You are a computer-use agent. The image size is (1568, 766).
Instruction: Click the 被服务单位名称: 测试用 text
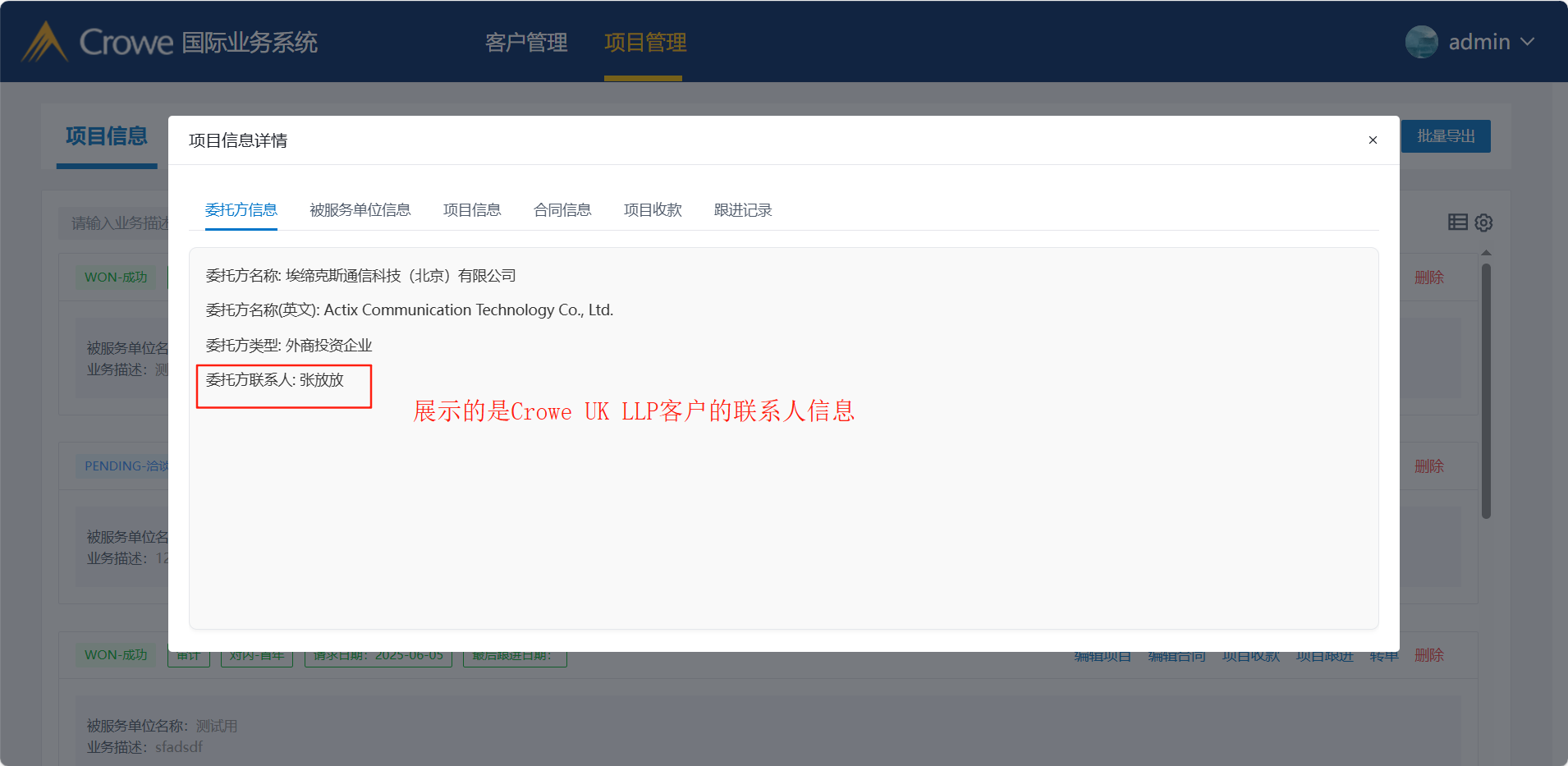162,726
